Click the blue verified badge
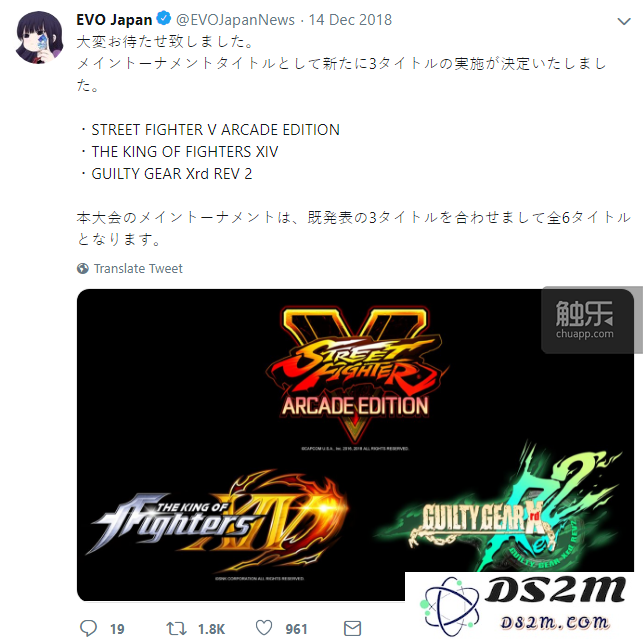 [x=164, y=18]
